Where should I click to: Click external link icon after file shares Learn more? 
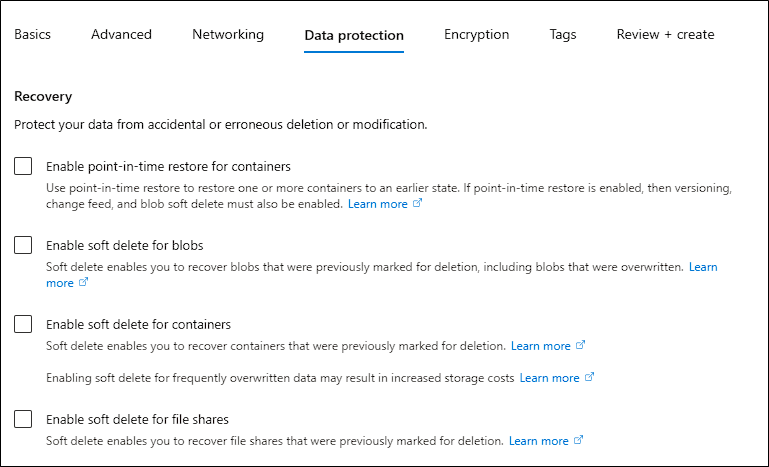coord(579,440)
